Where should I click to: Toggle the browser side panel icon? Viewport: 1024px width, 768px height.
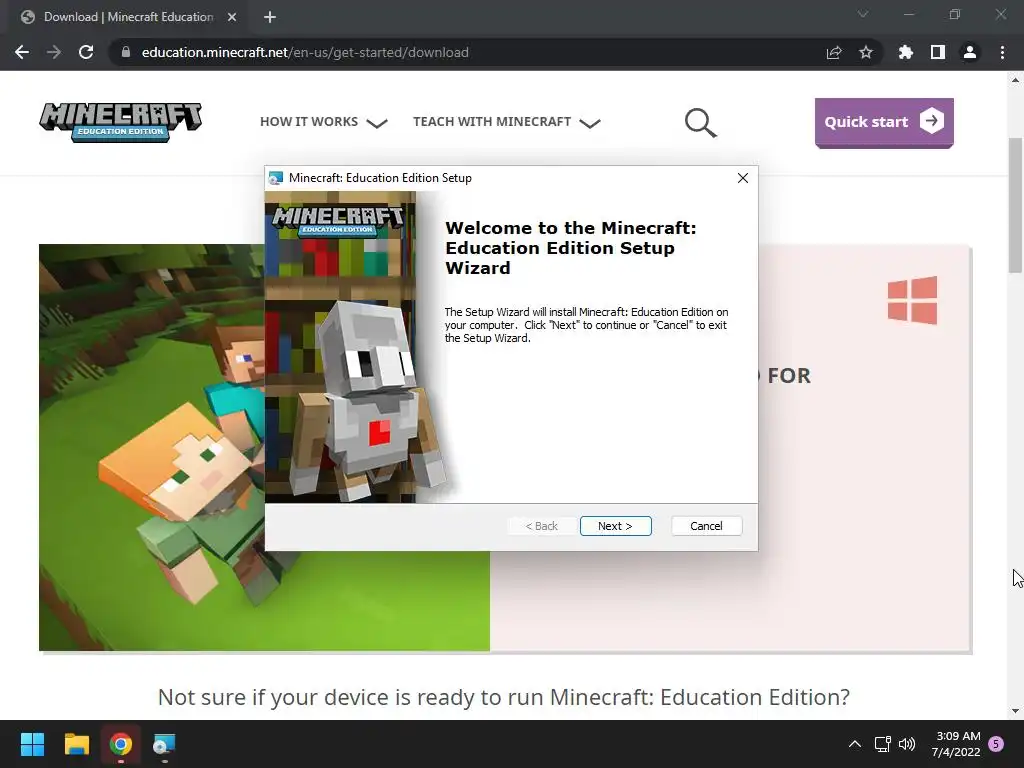[938, 52]
